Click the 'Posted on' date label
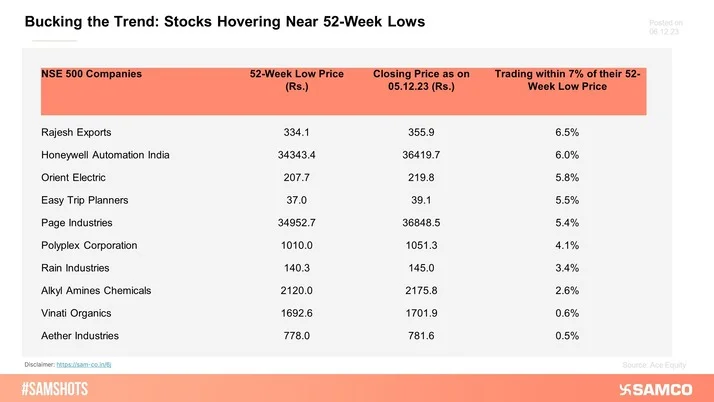 (x=665, y=27)
